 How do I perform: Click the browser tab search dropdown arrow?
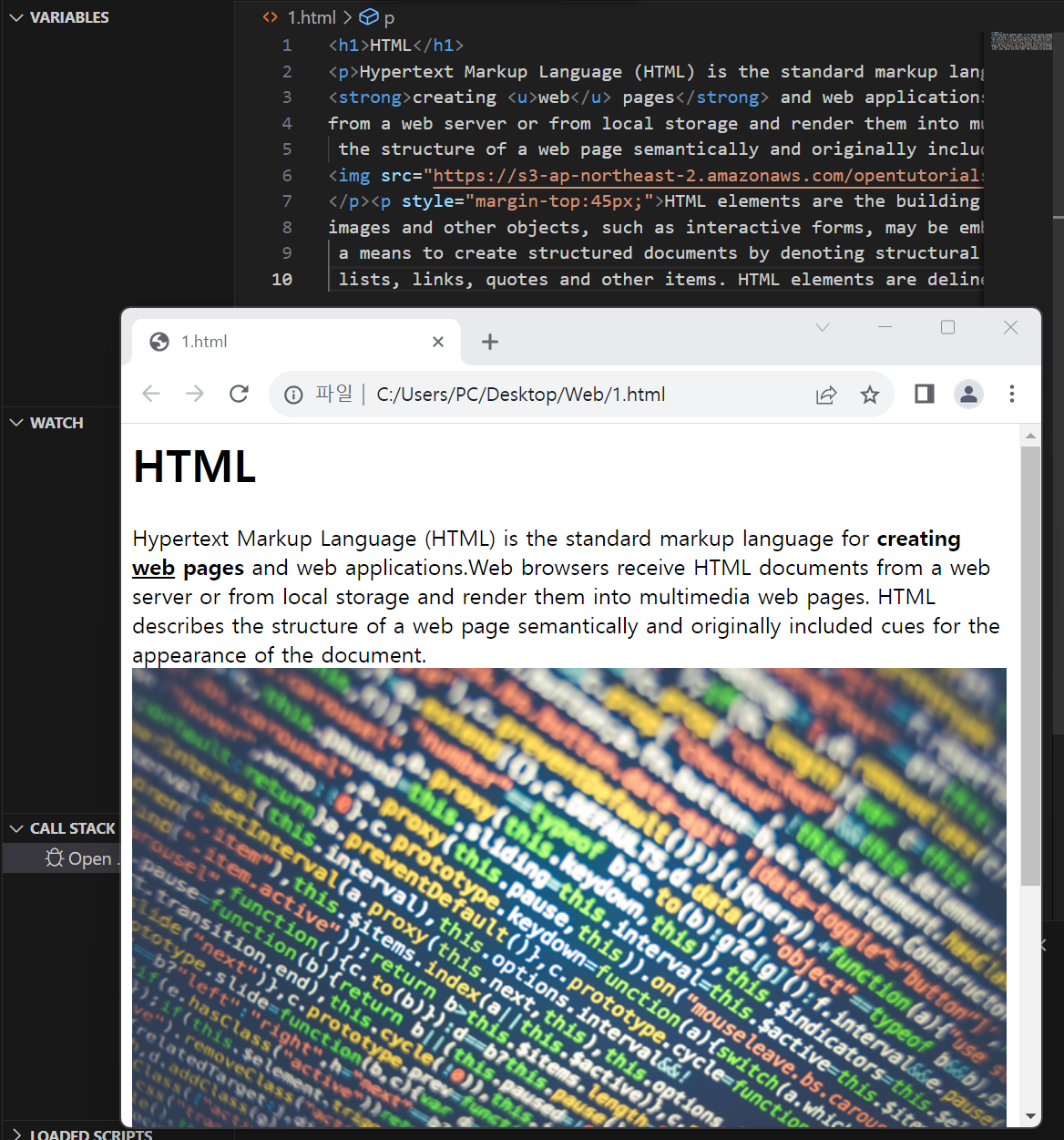823,327
